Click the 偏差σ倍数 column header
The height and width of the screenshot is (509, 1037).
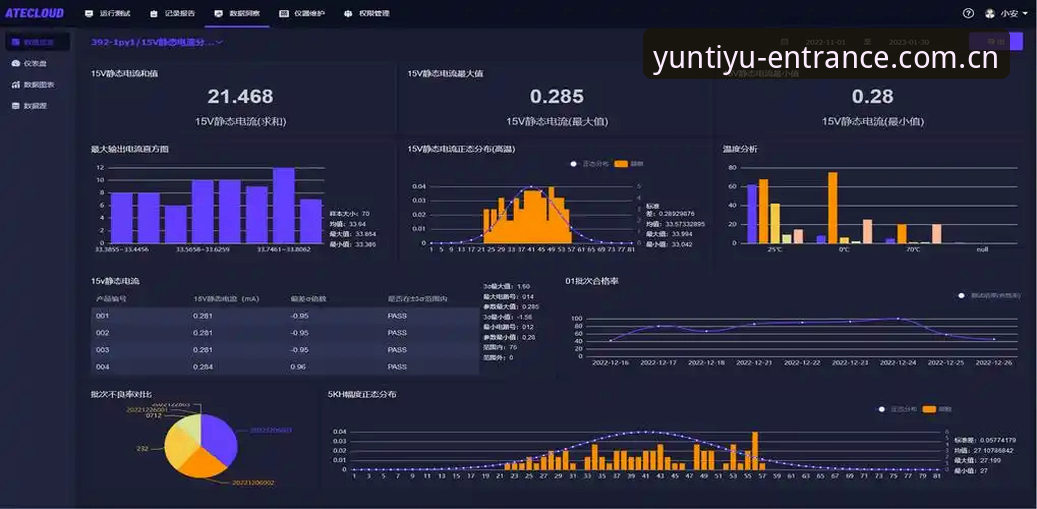tap(308, 299)
